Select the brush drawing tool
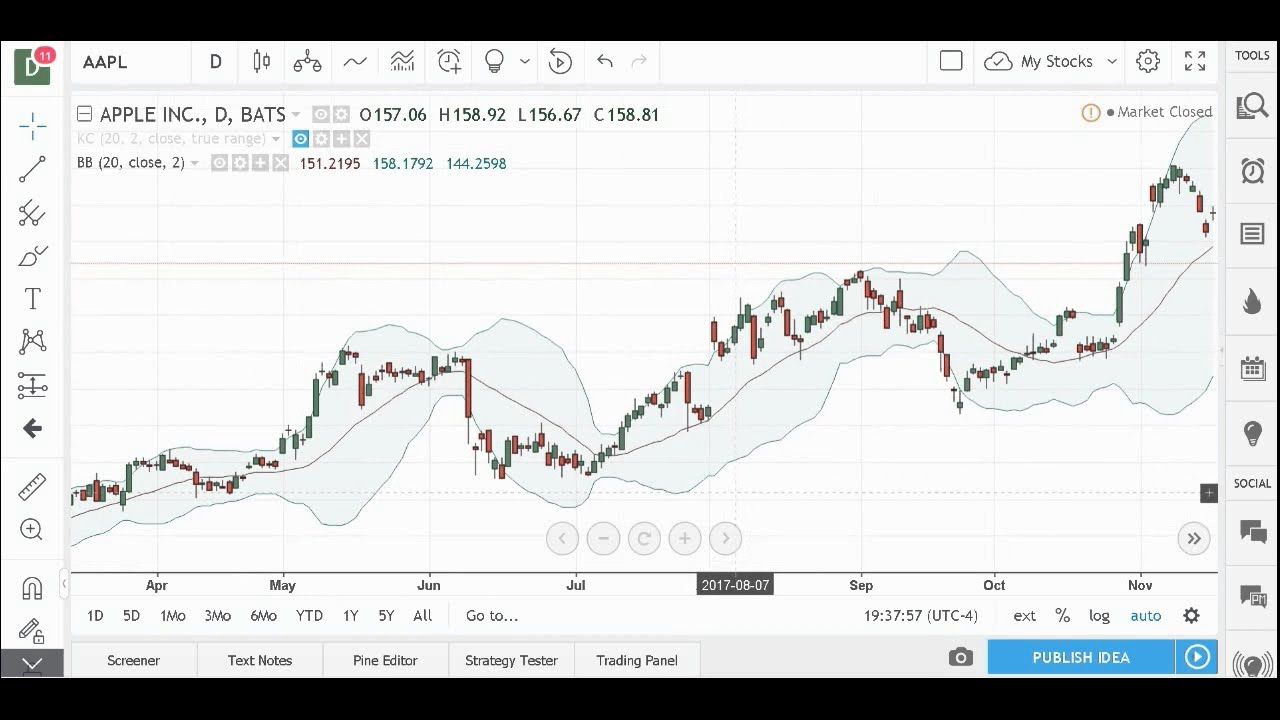The width and height of the screenshot is (1280, 720). 32,256
